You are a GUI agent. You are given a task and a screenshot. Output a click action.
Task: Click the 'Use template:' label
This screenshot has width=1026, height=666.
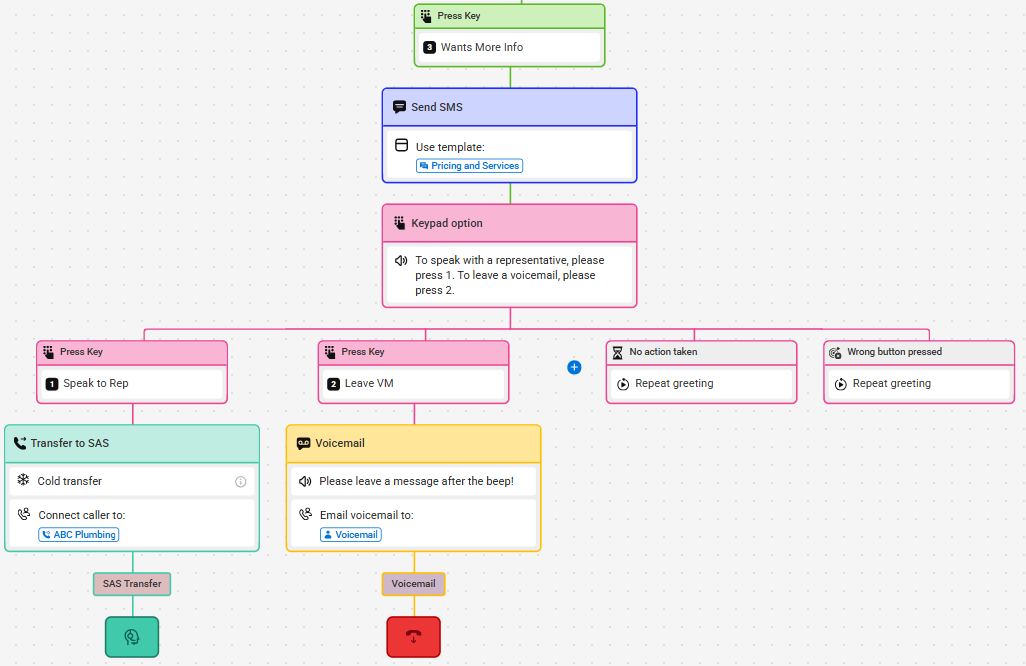point(450,147)
